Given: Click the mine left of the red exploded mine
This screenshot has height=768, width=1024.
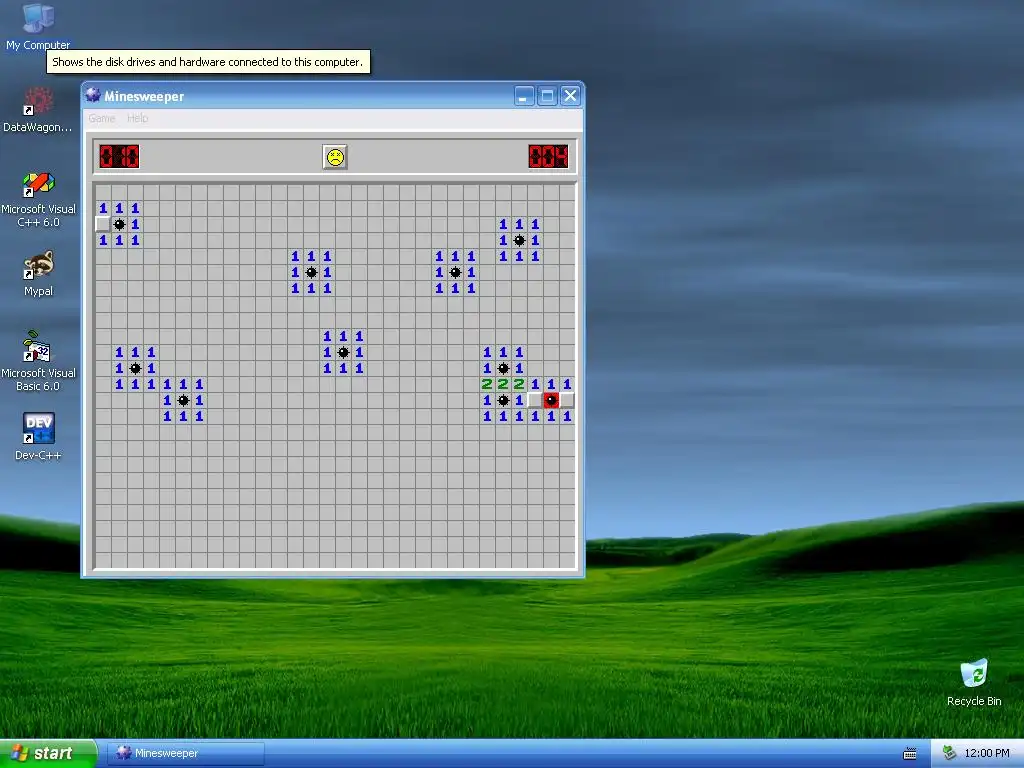Looking at the screenshot, I should (503, 400).
